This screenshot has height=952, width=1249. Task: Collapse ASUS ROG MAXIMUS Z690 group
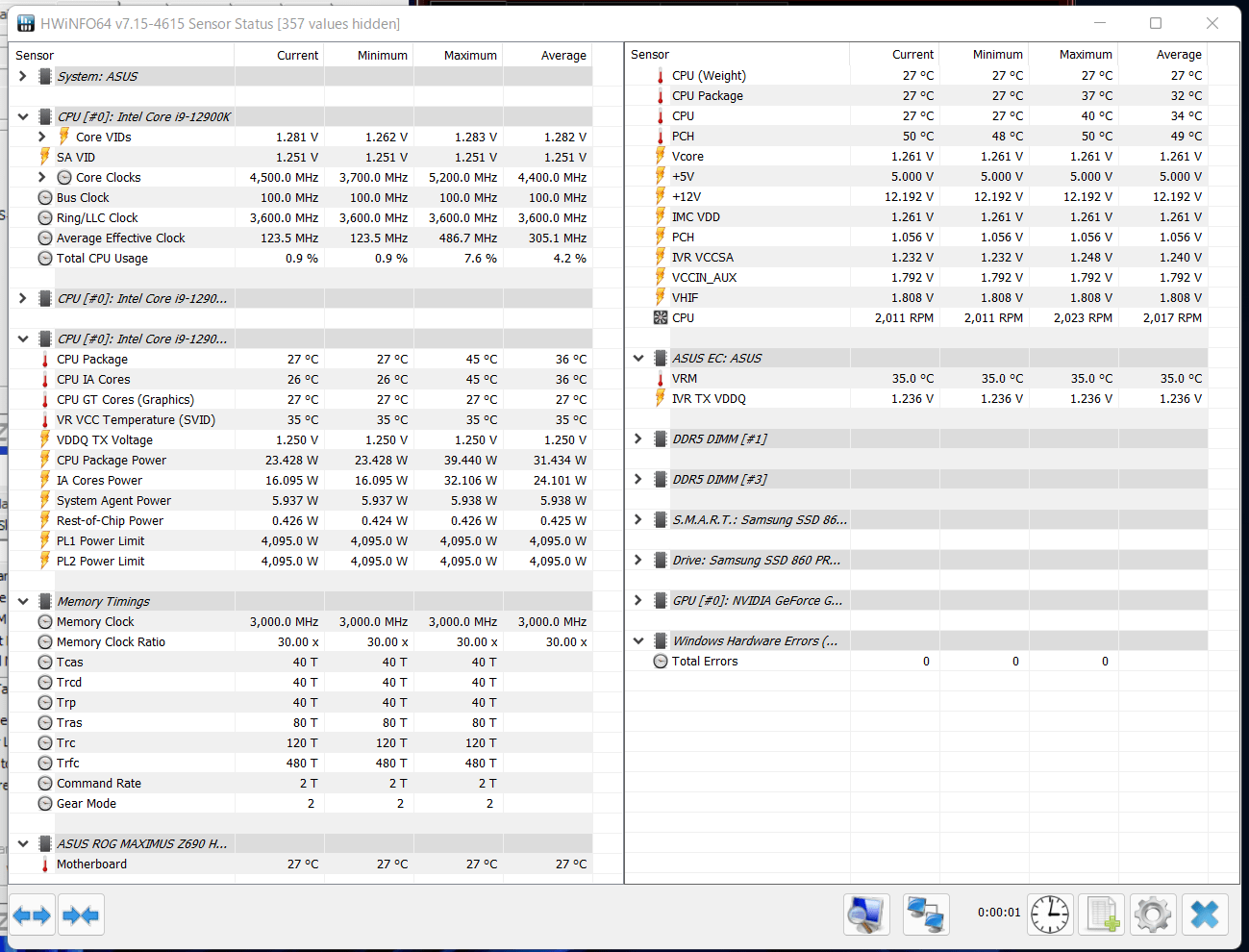click(x=23, y=843)
